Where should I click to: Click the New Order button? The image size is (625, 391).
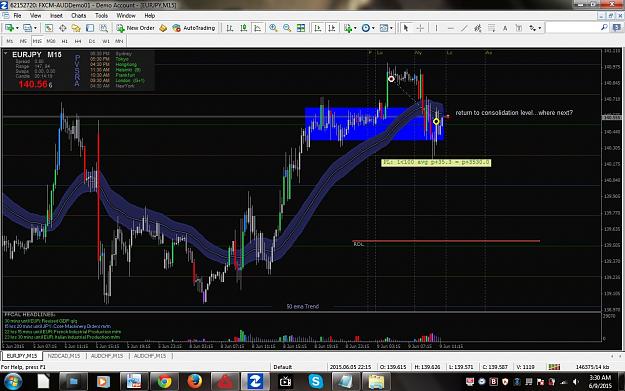[x=136, y=28]
